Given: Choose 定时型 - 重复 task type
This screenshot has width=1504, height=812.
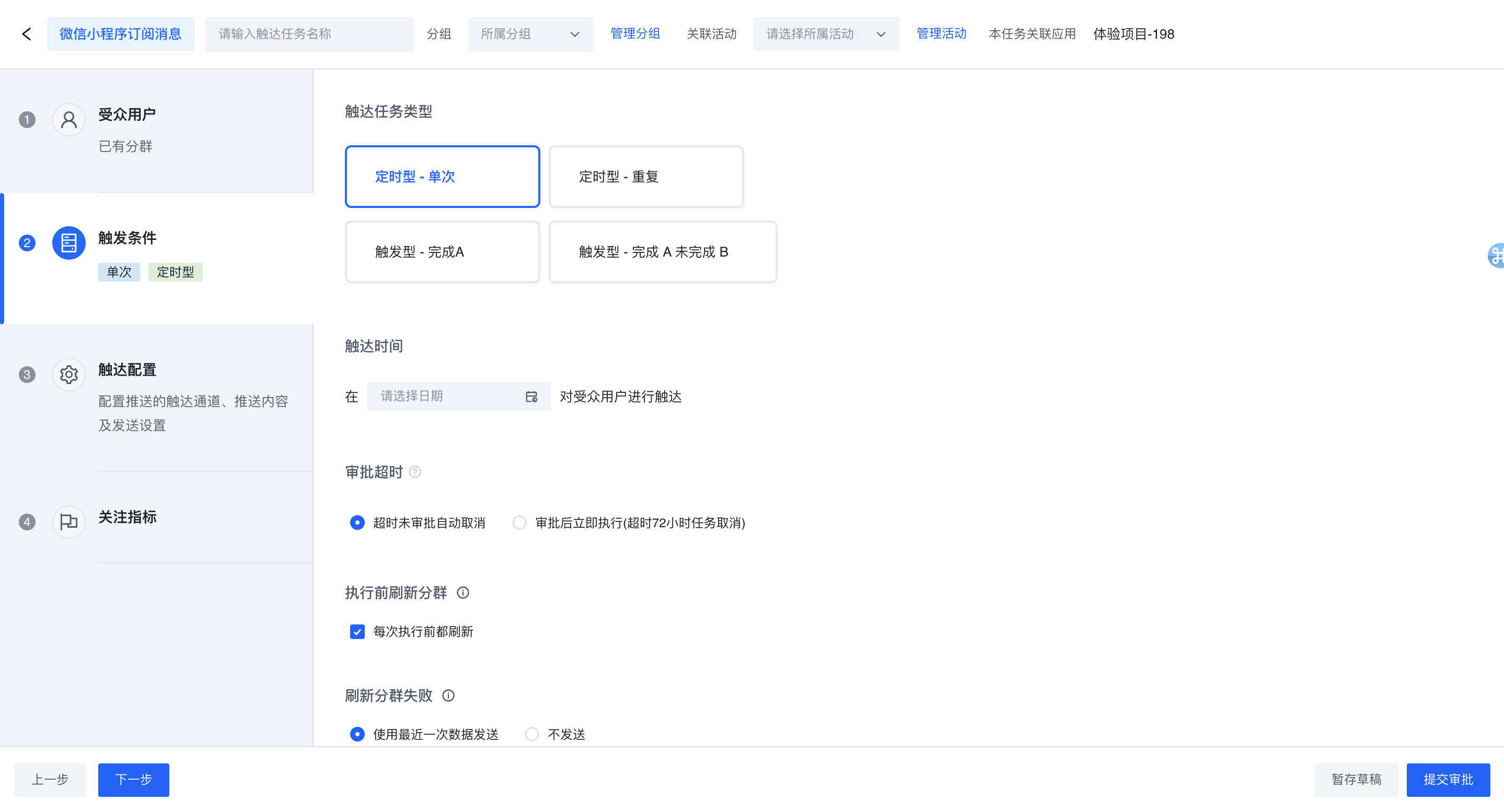Looking at the screenshot, I should click(x=646, y=176).
